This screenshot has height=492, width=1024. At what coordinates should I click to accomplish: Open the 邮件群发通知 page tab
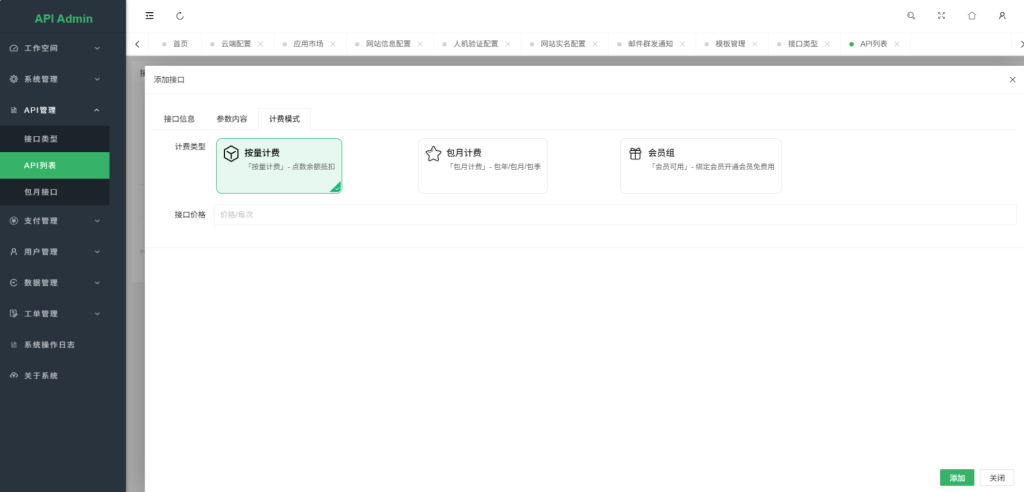coord(650,44)
